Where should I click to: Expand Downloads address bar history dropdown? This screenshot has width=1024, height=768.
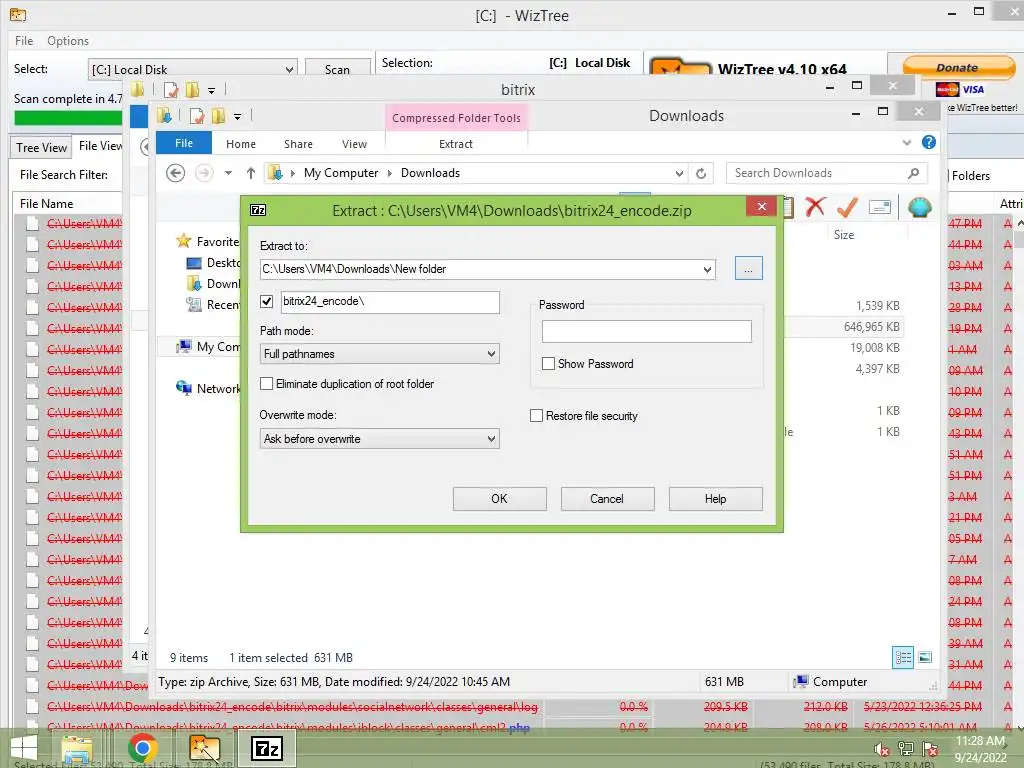(679, 173)
